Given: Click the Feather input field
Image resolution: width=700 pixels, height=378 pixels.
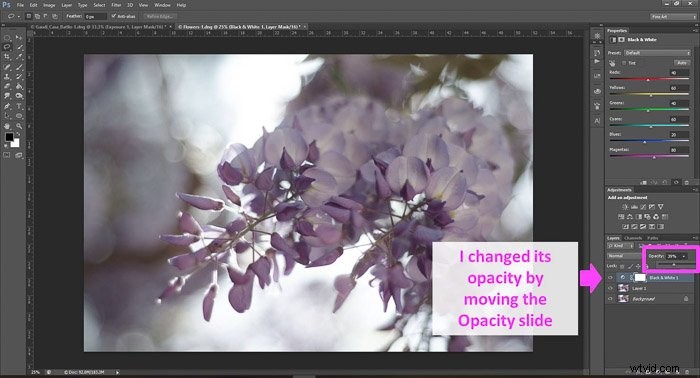Looking at the screenshot, I should point(96,17).
